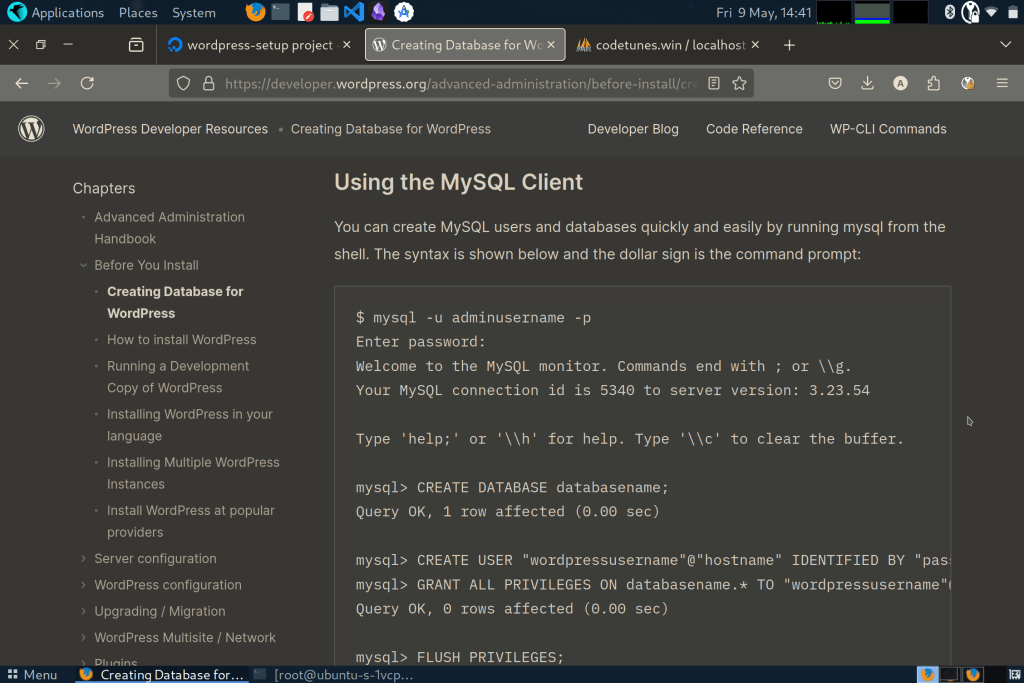
Task: Open the Wi-Fi network tray icon
Action: [x=991, y=12]
